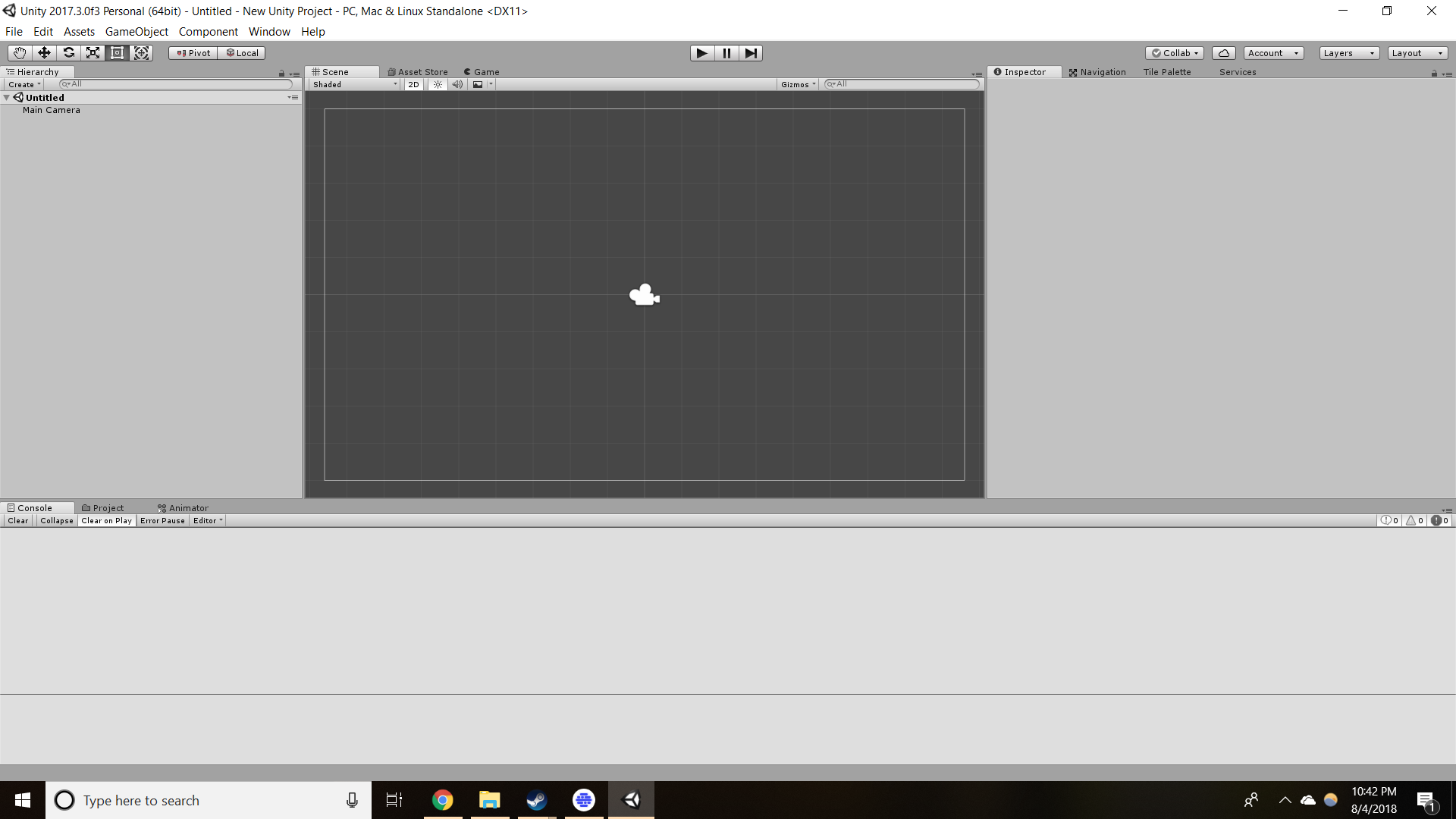The width and height of the screenshot is (1456, 819).
Task: Toggle Hierarchy panel lock
Action: pos(281,74)
